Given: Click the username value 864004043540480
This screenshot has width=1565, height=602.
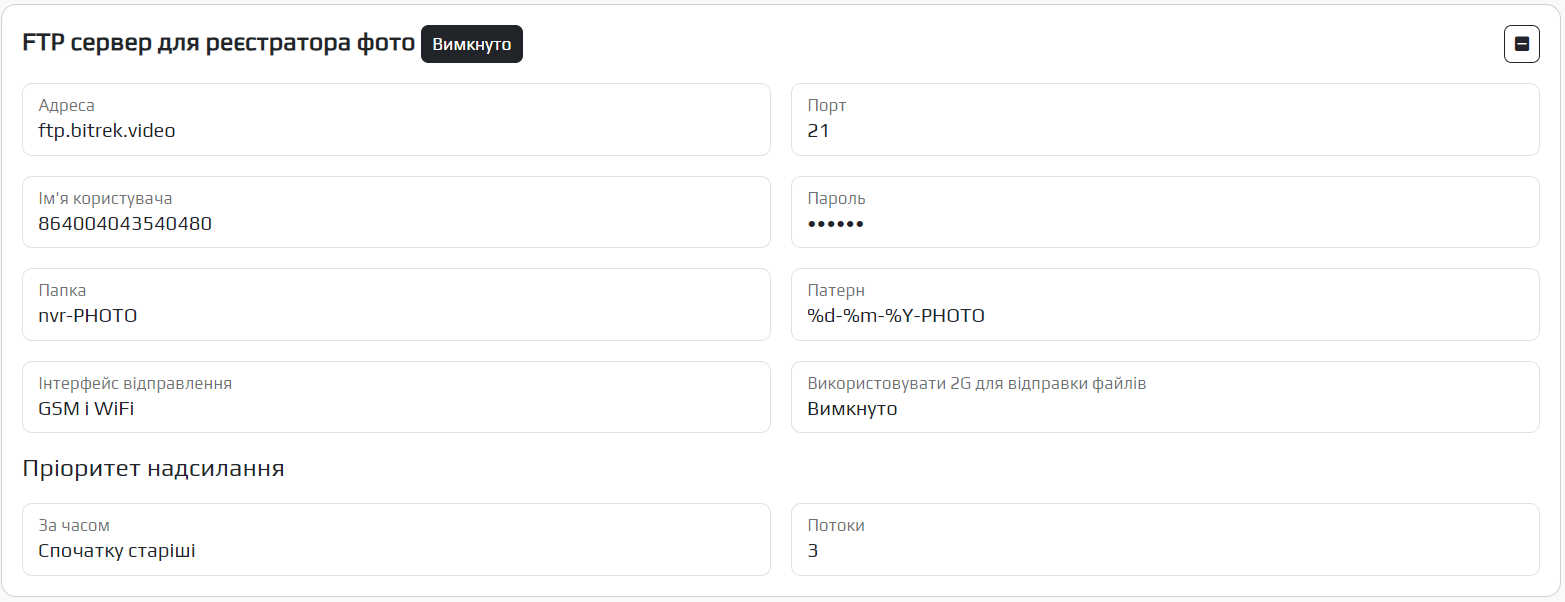Looking at the screenshot, I should [125, 224].
